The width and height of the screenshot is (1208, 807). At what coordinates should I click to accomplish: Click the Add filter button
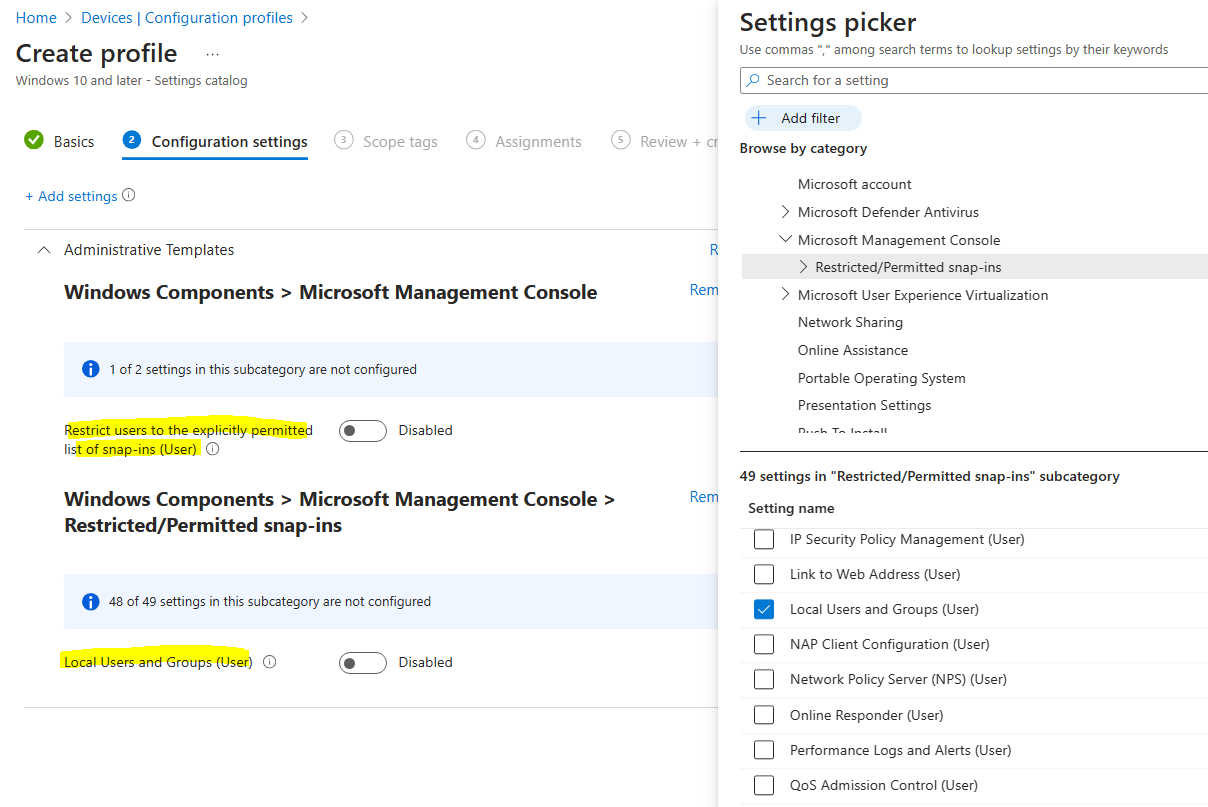tap(803, 118)
